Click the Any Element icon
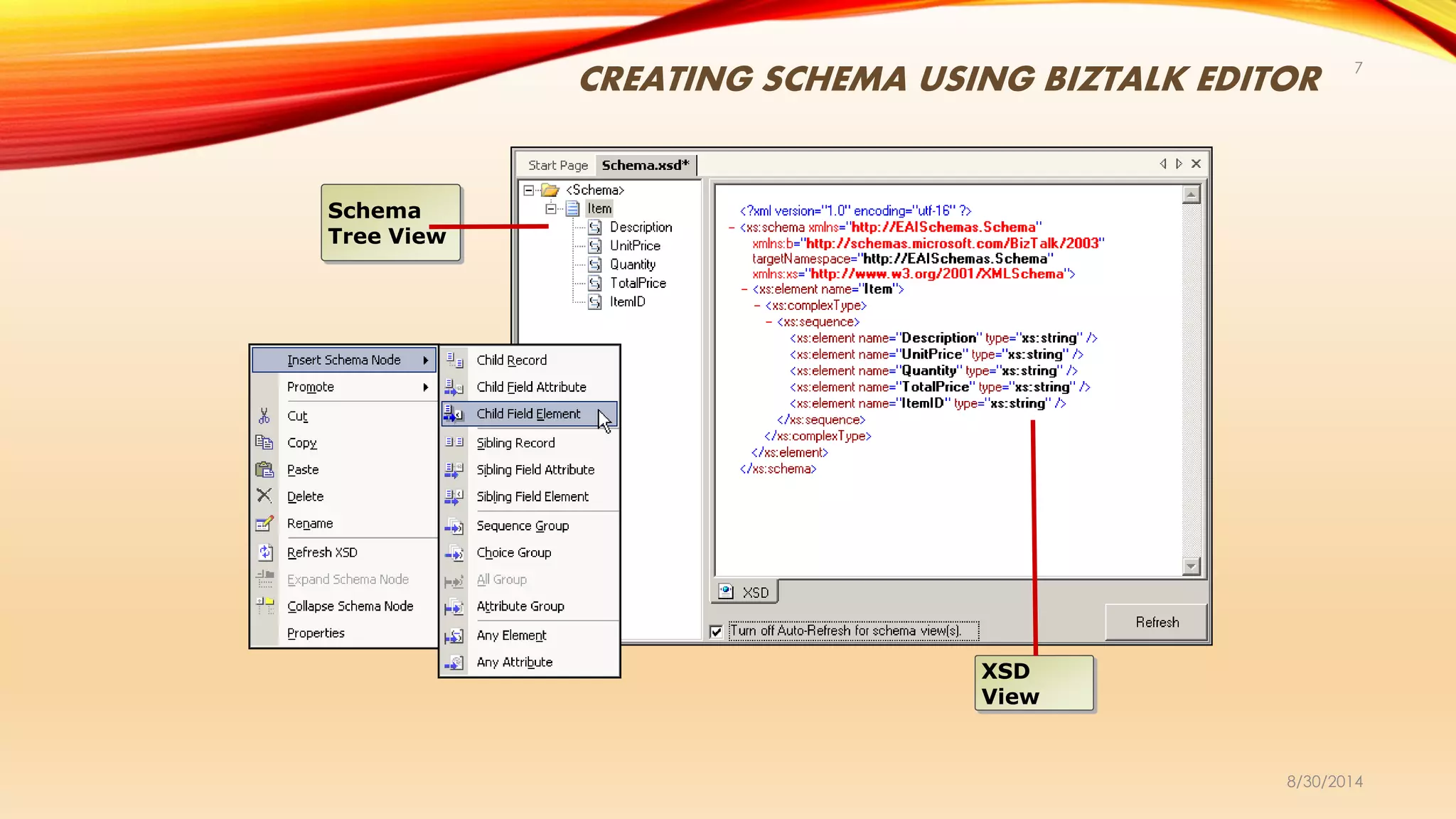 454,636
